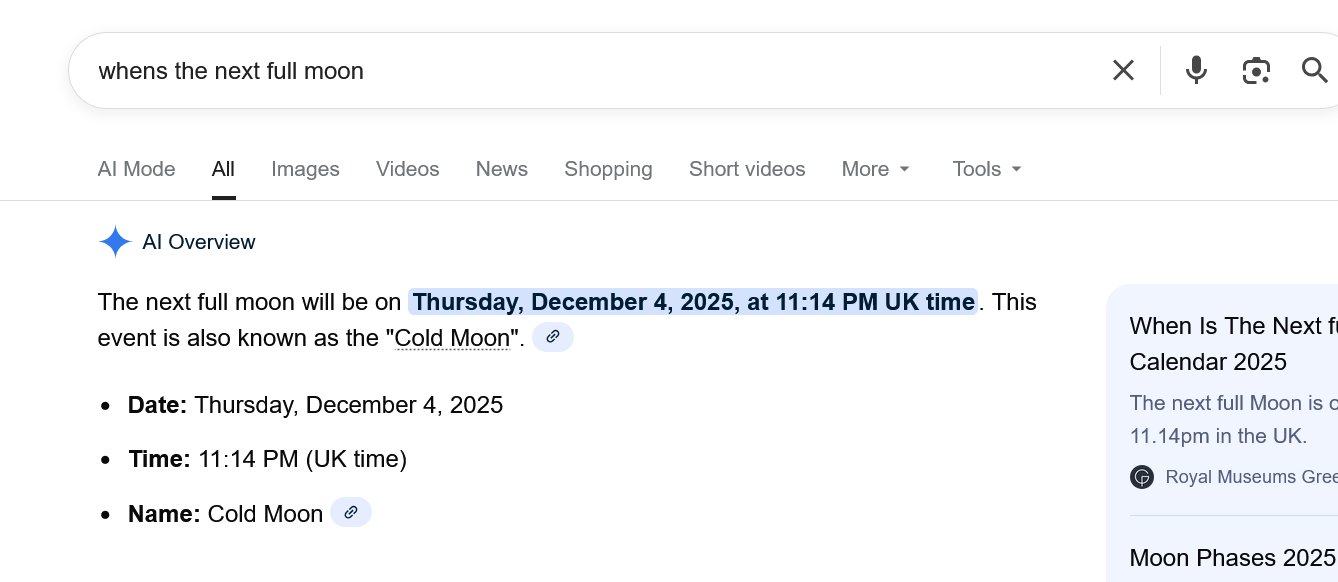Open source link icon after Cold Moon paragraph

coord(553,337)
